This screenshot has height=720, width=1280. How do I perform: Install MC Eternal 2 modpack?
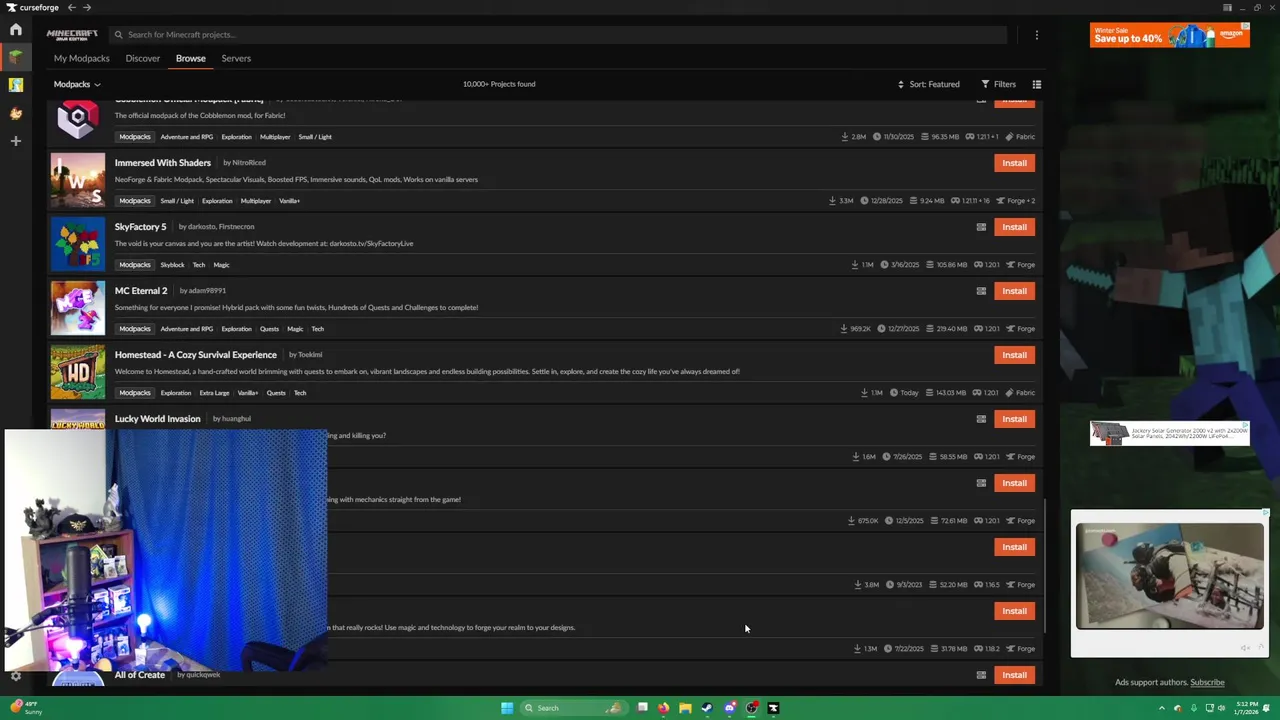pos(1014,291)
